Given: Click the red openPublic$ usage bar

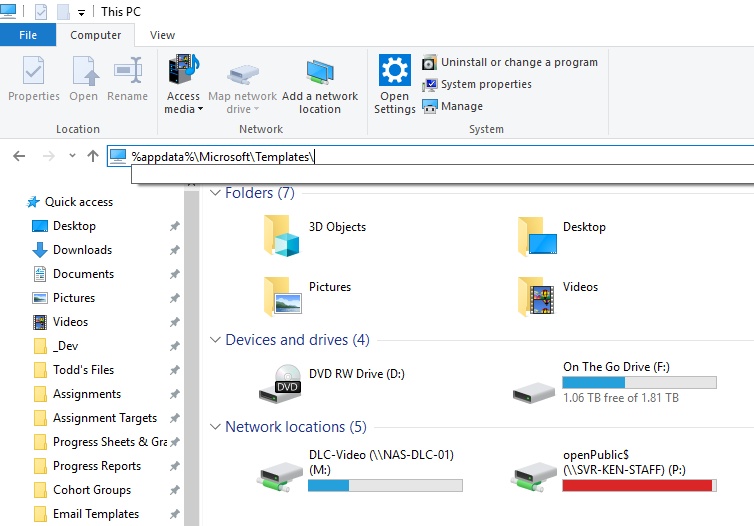Looking at the screenshot, I should point(640,485).
